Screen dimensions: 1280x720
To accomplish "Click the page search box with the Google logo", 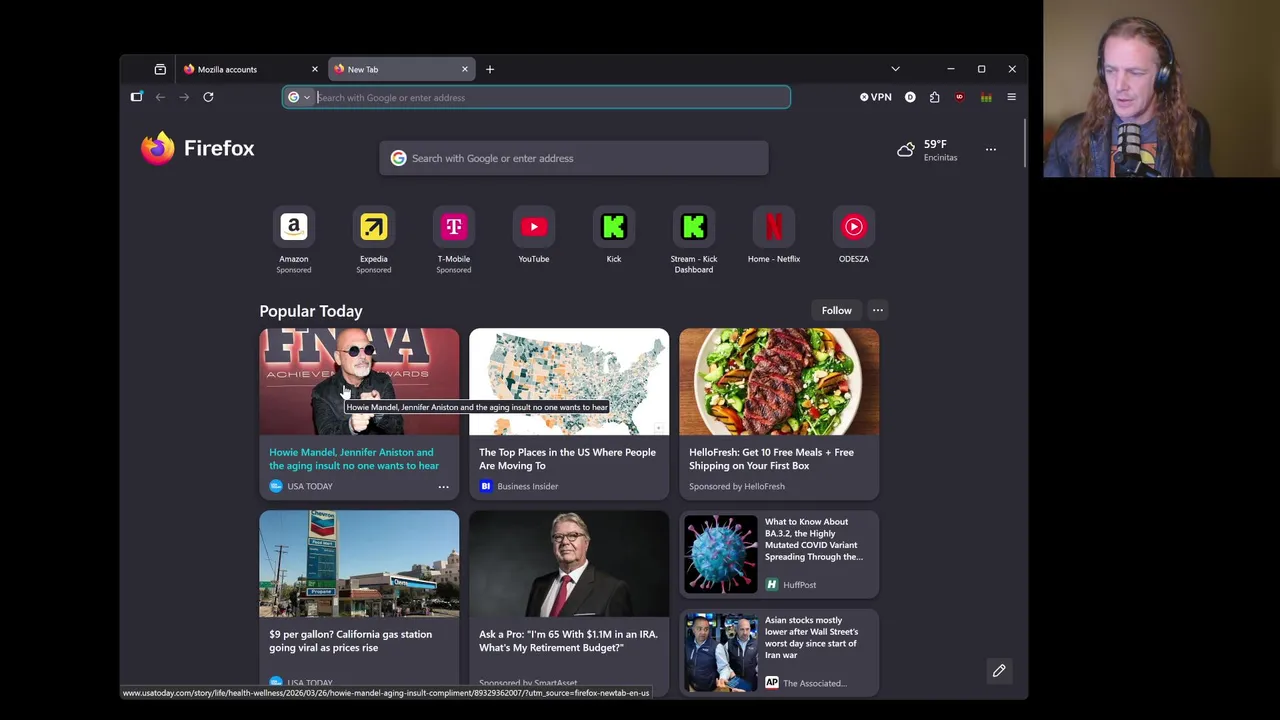I will [x=574, y=158].
